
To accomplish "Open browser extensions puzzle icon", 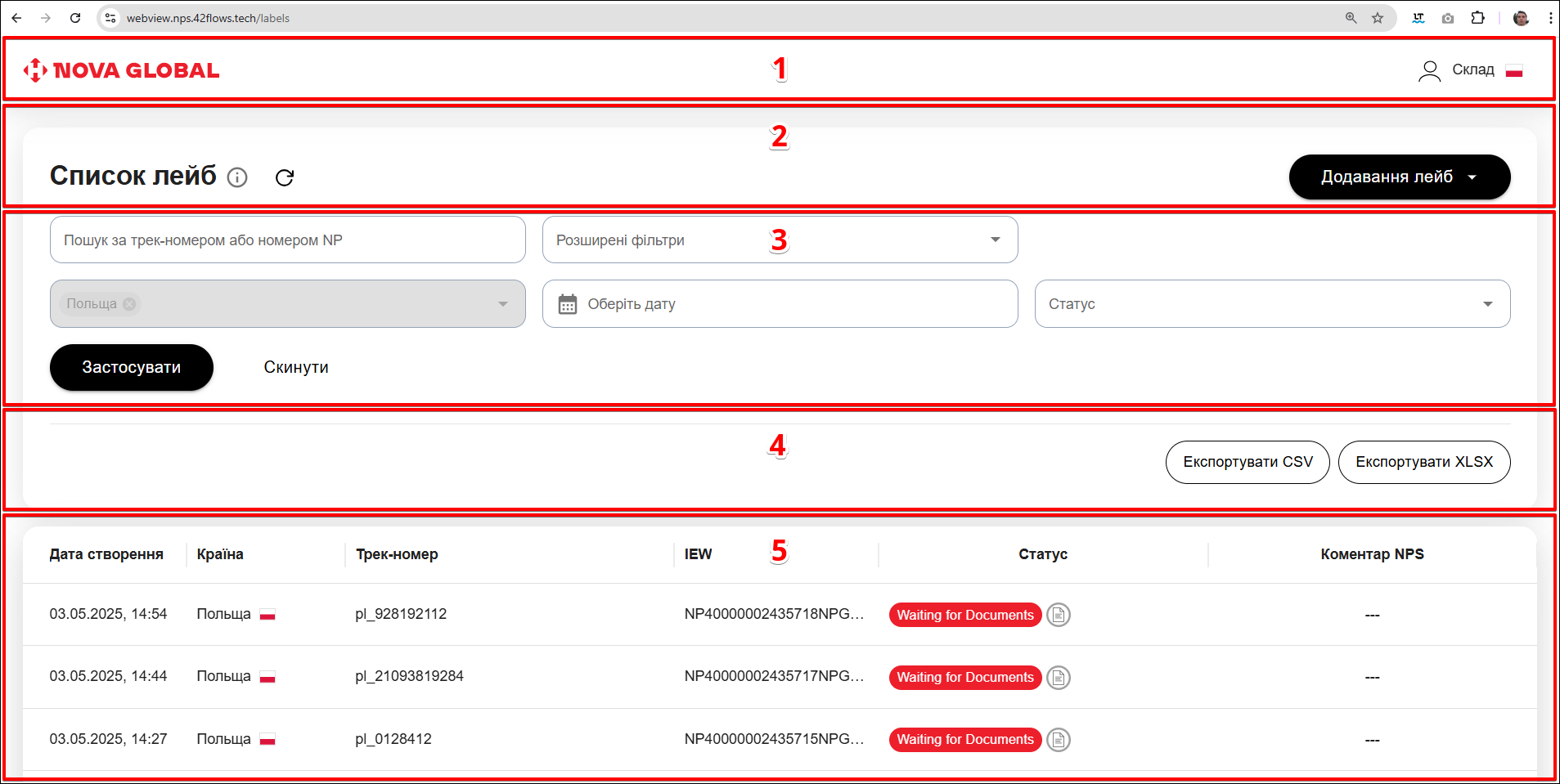I will 1477,18.
